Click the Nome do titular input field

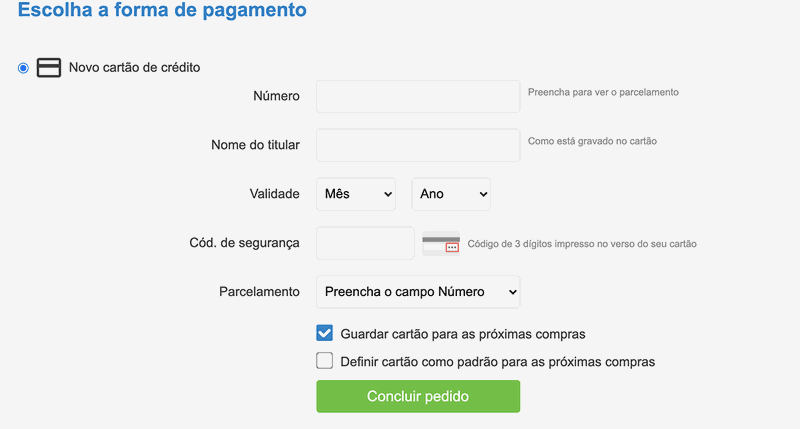pyautogui.click(x=418, y=145)
